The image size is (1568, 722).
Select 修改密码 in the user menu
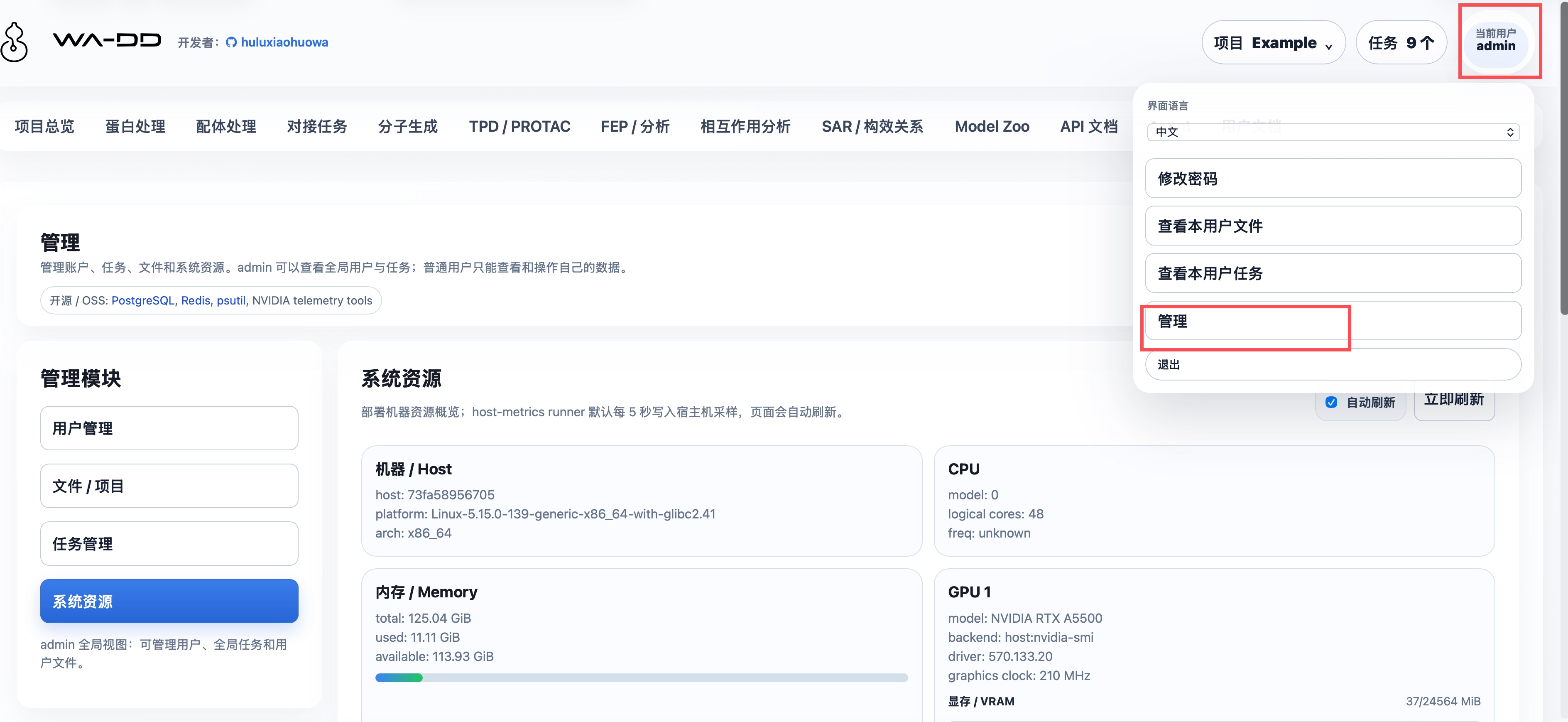pyautogui.click(x=1333, y=178)
